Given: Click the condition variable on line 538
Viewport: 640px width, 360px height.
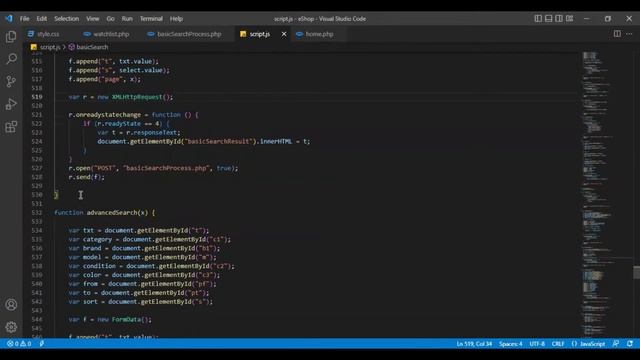Looking at the screenshot, I should coord(99,266).
